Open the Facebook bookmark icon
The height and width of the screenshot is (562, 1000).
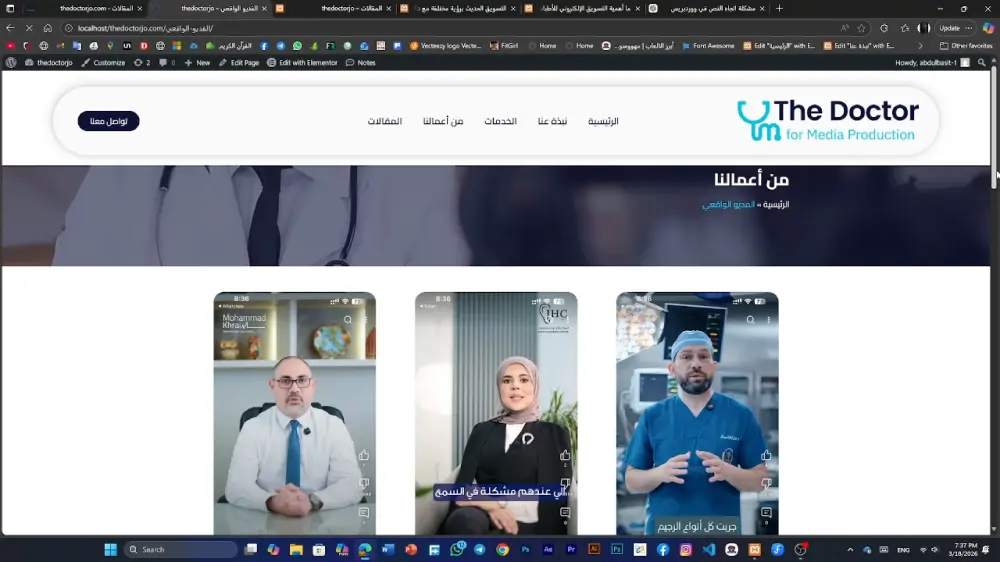coord(263,46)
